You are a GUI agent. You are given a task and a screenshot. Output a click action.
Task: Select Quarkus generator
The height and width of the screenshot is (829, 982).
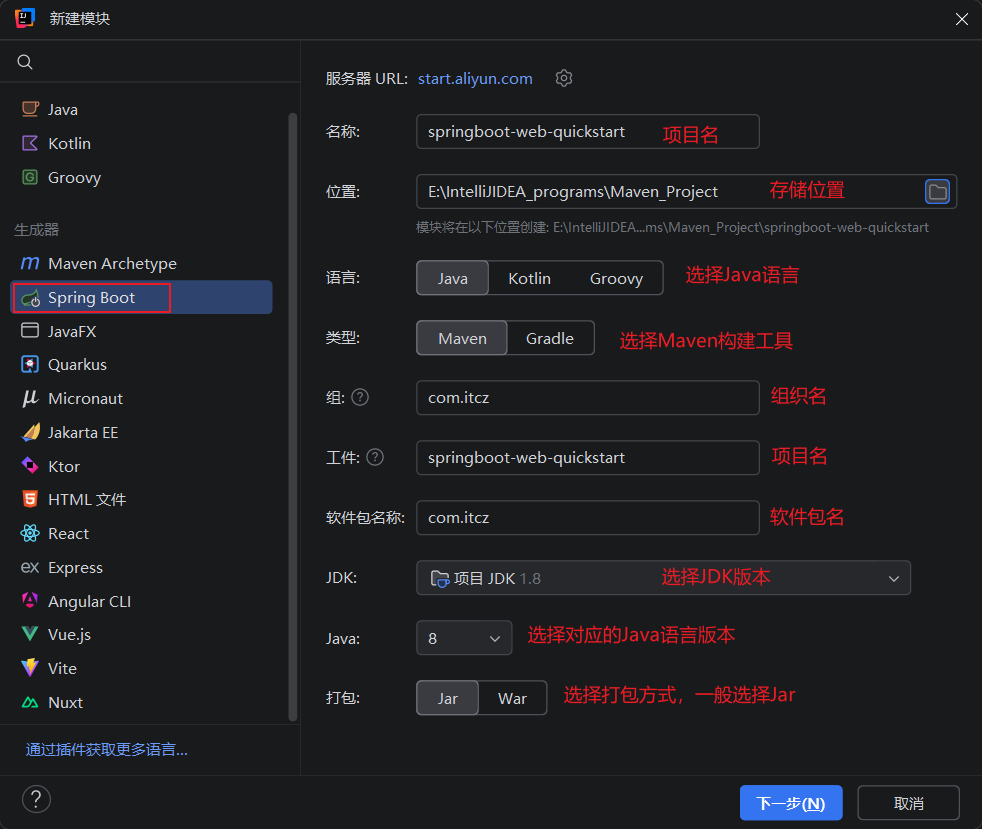(142, 364)
